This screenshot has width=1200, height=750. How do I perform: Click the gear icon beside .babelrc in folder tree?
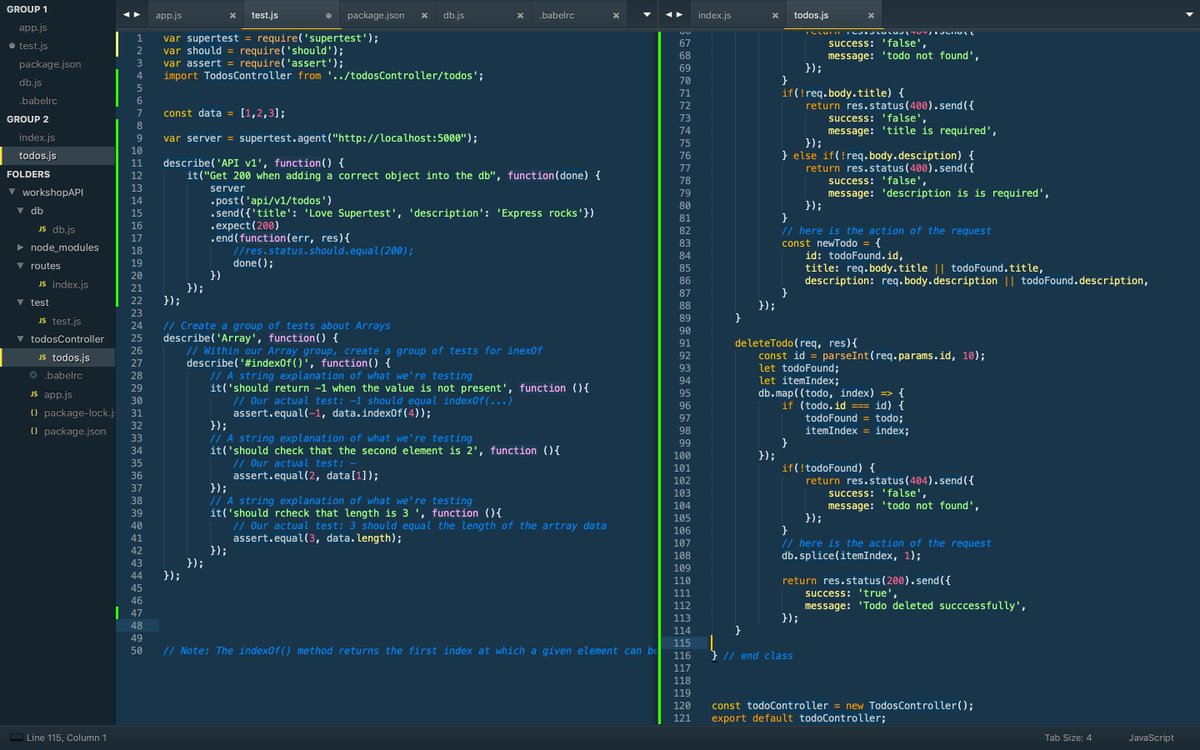click(33, 376)
